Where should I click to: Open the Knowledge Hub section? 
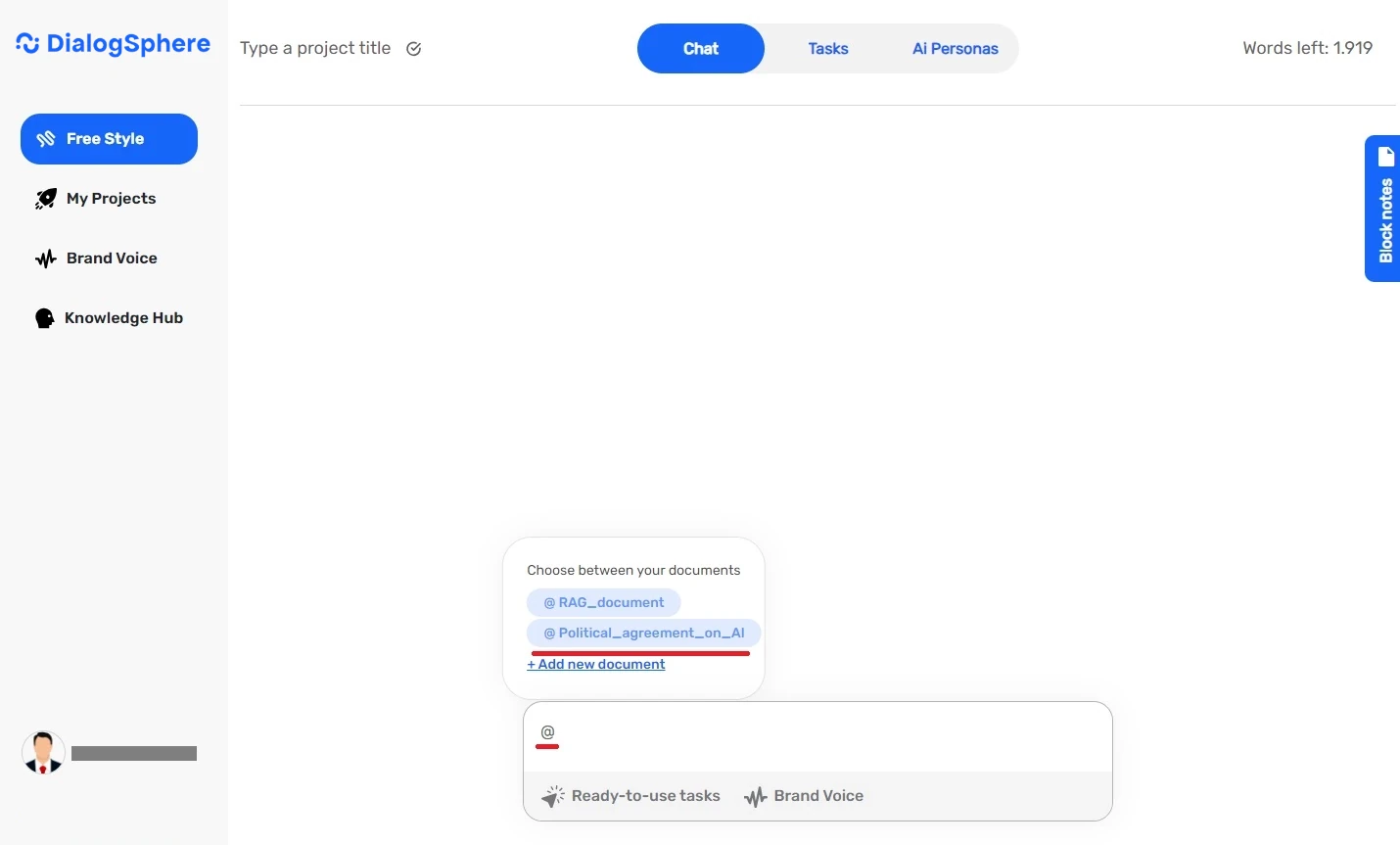click(123, 318)
